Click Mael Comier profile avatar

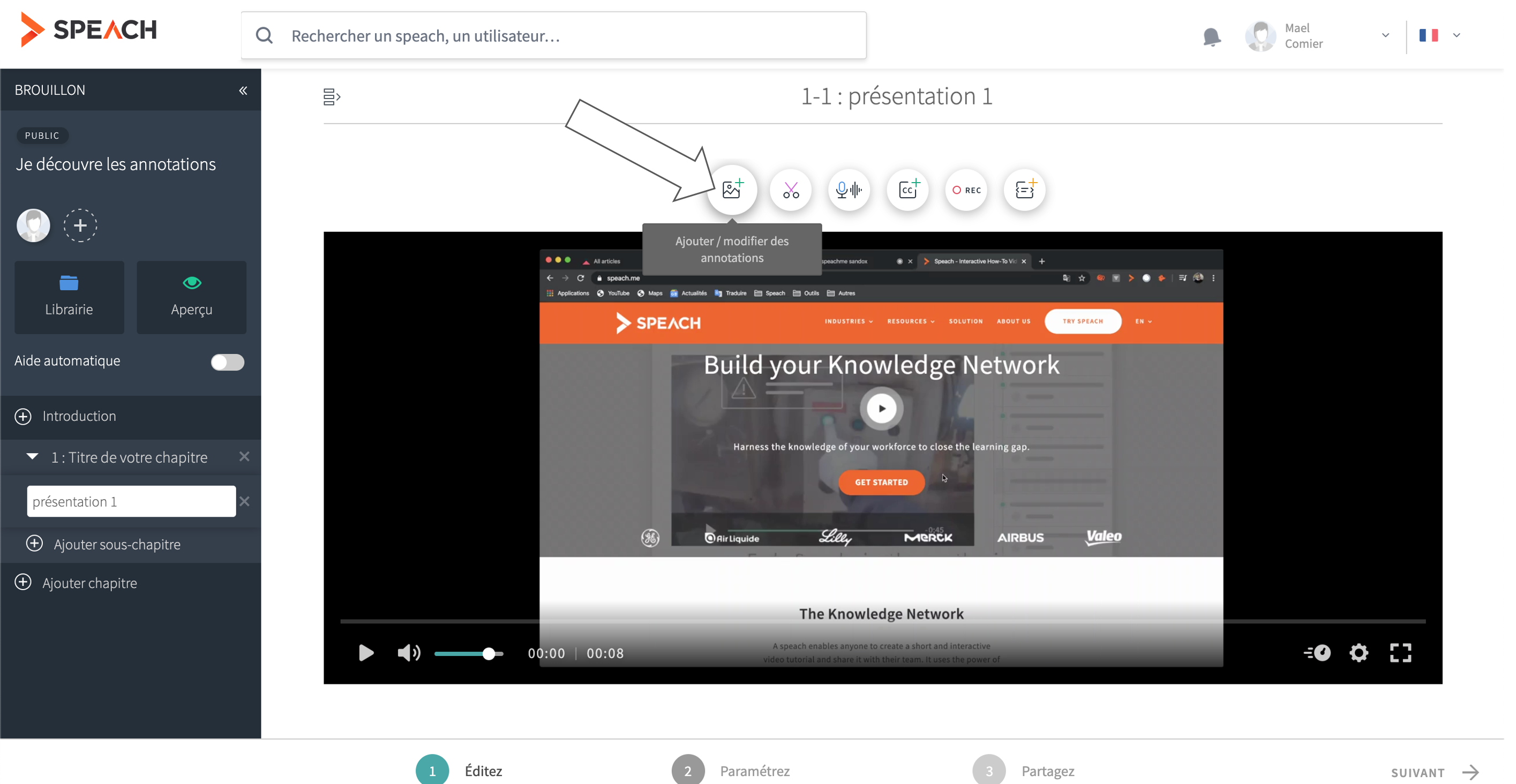pos(1260,36)
